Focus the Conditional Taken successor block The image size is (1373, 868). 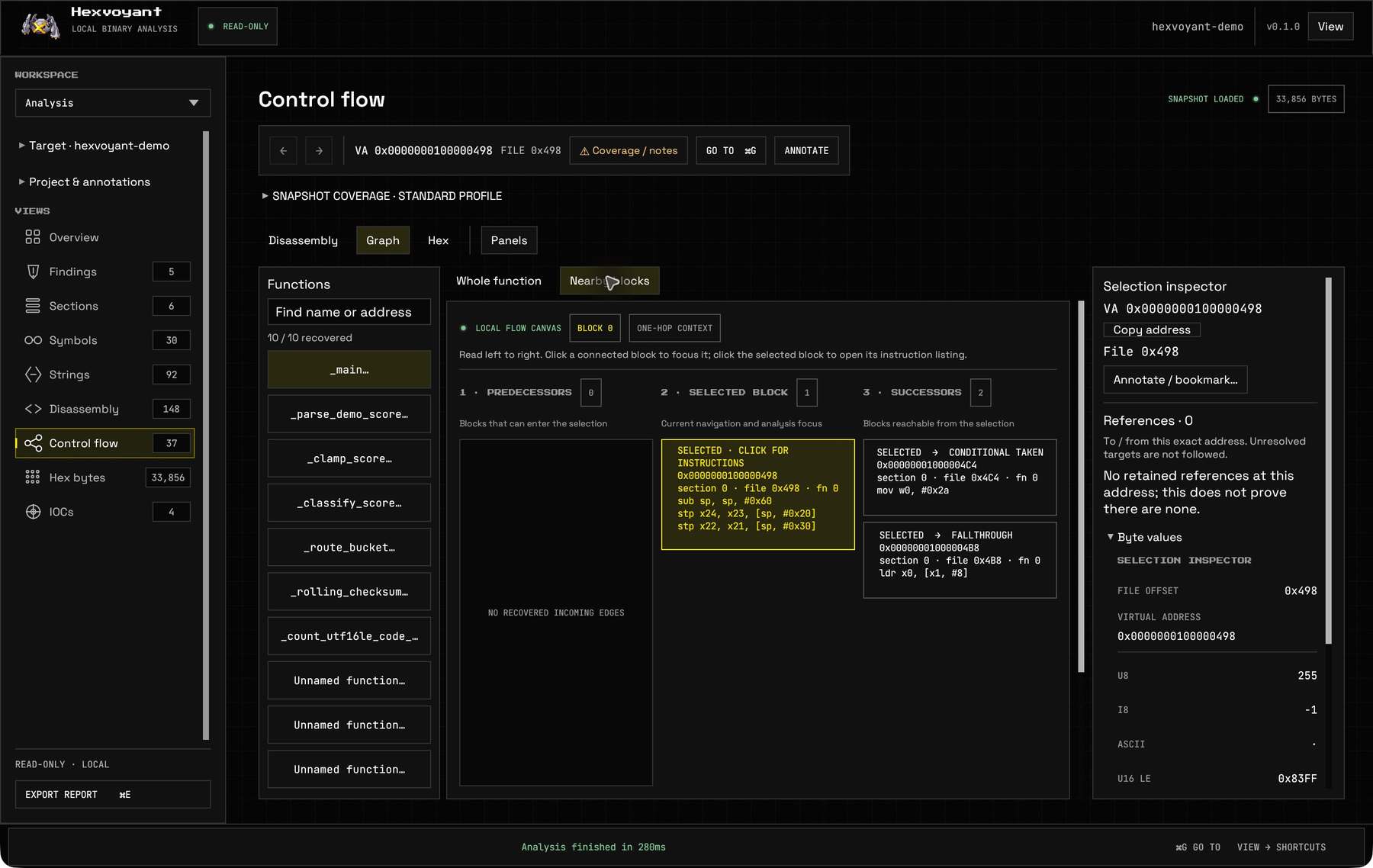(960, 477)
